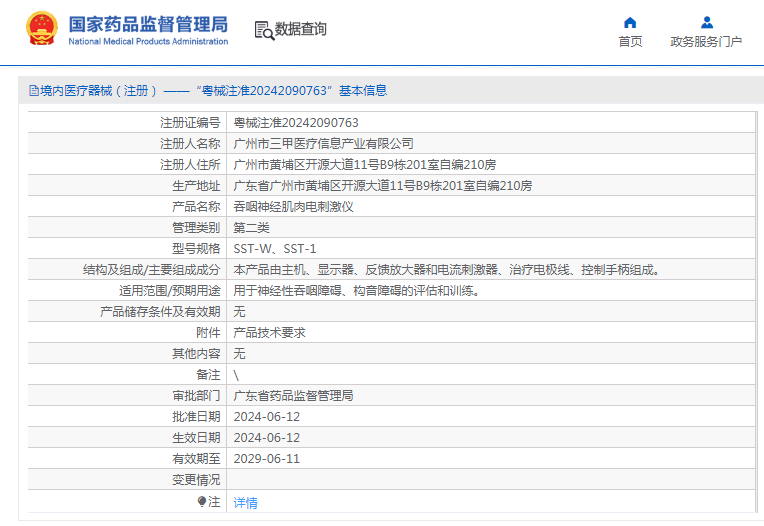Click the 产品储存条件及有效期 label
Viewport: 764px width, 526px height.
160,312
